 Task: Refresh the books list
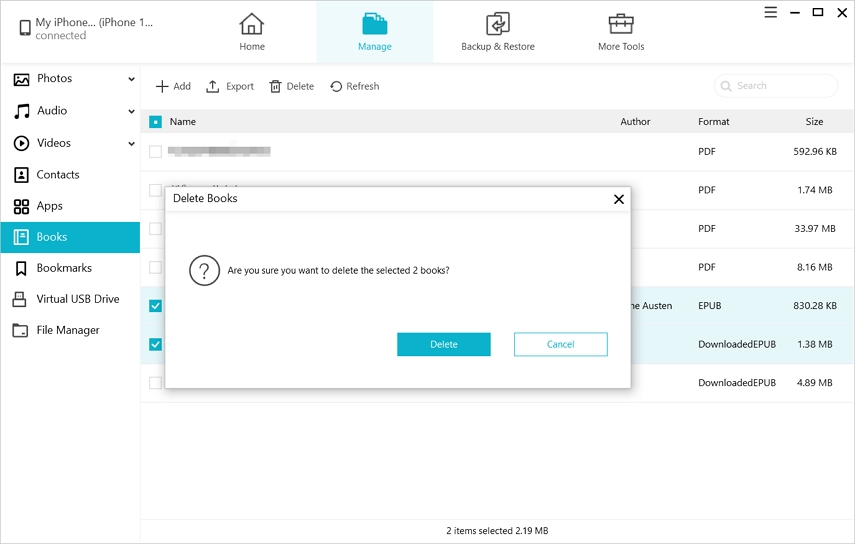[336, 87]
